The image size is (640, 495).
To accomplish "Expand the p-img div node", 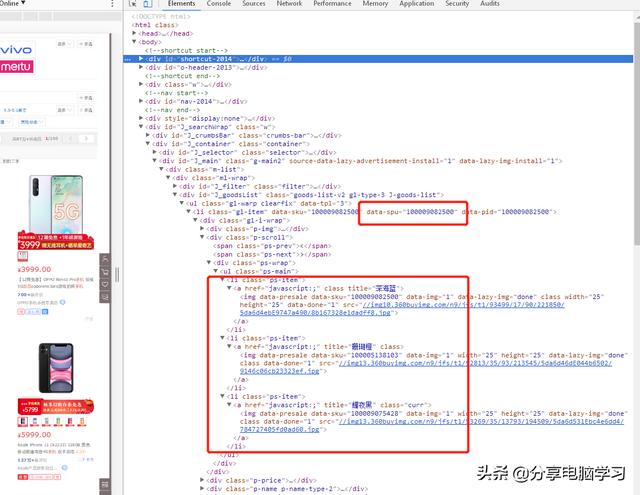I will click(202, 229).
